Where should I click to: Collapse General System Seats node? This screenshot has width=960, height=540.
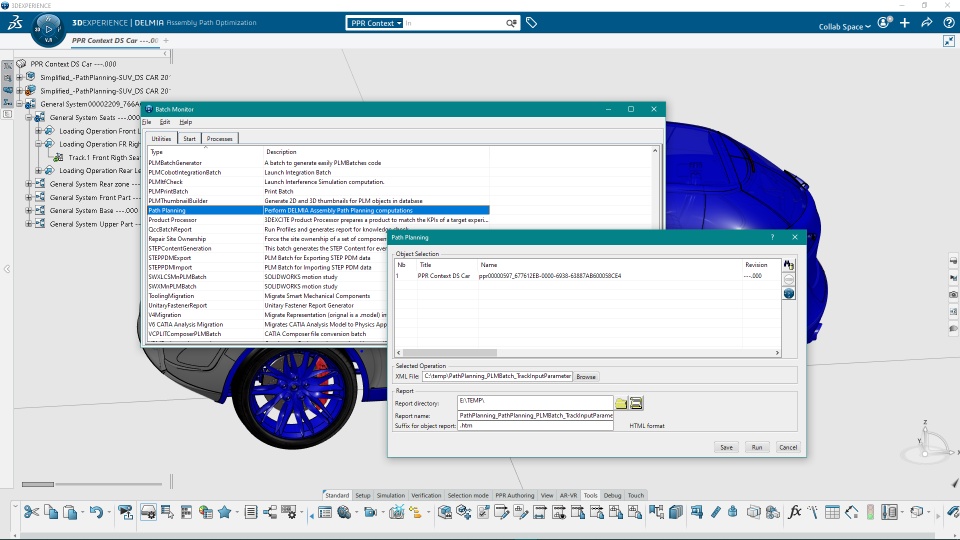[28, 117]
